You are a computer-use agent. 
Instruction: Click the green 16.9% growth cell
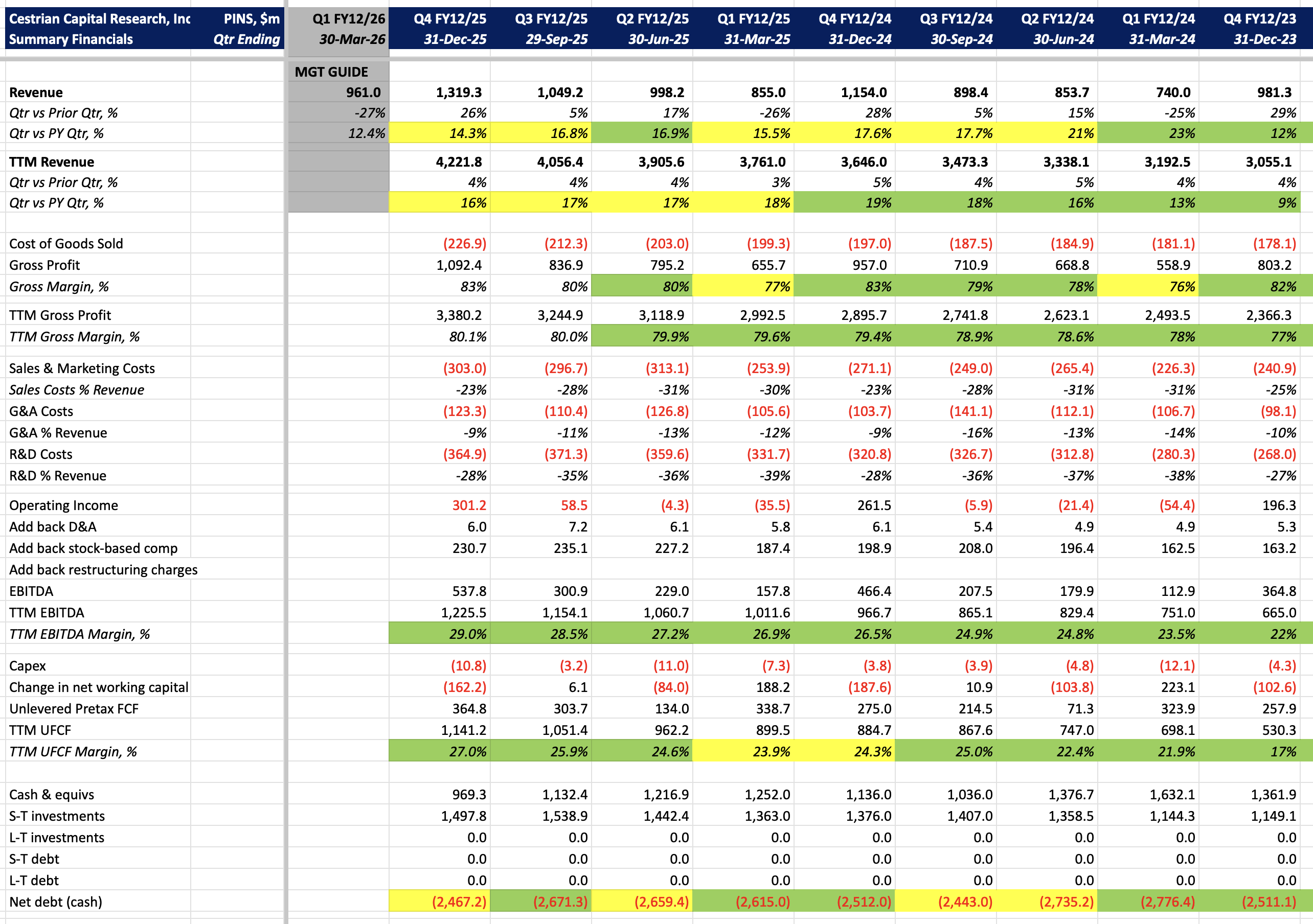click(670, 133)
